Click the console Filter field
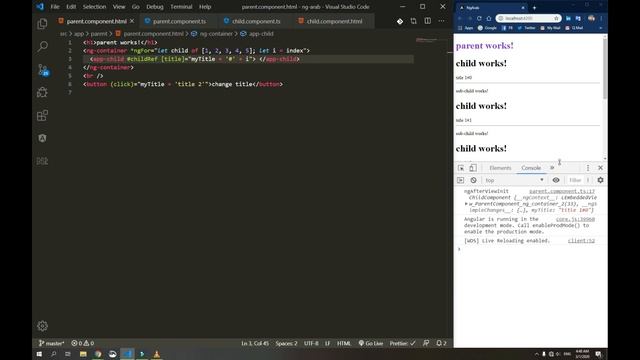This screenshot has width=640, height=360. pos(575,180)
